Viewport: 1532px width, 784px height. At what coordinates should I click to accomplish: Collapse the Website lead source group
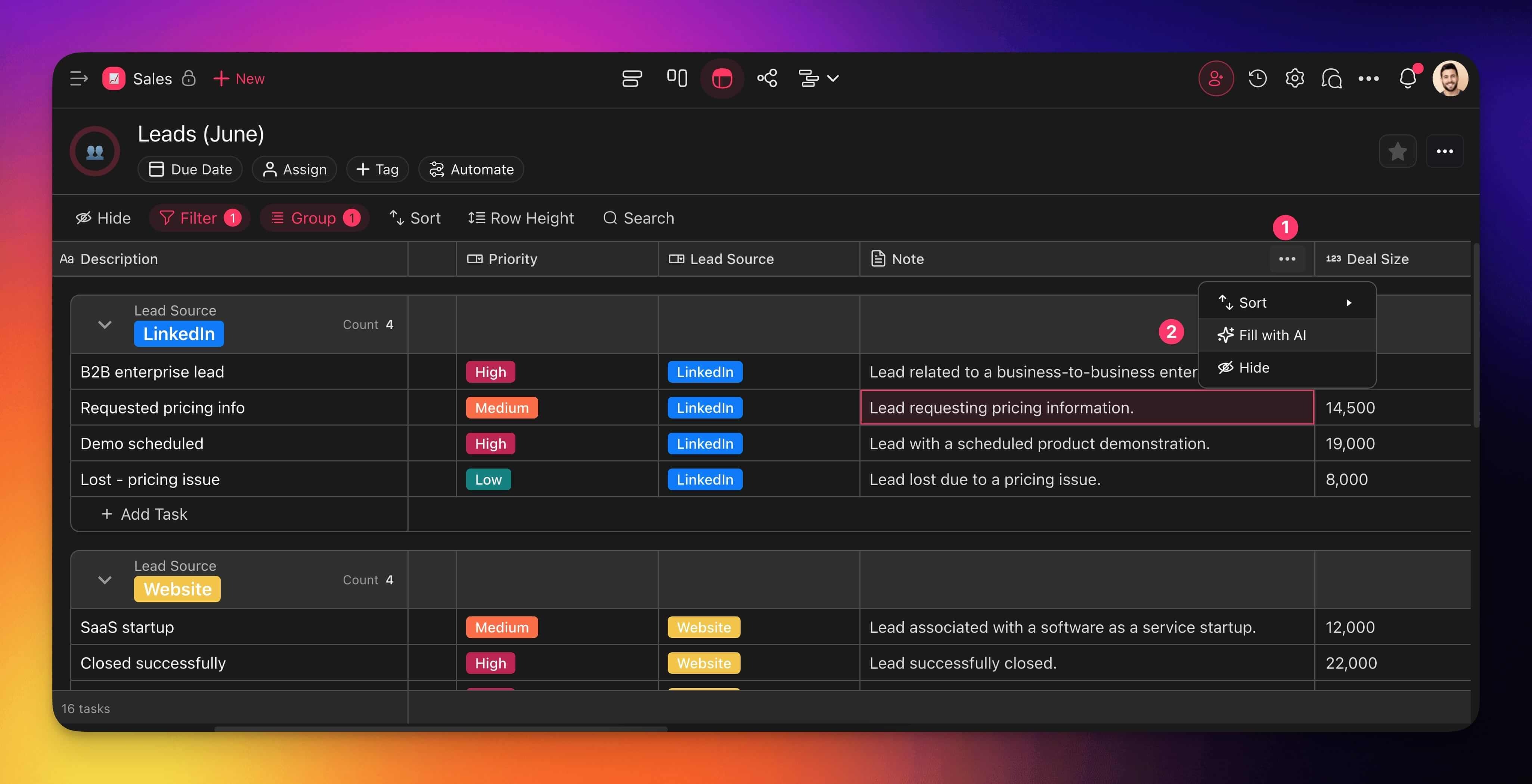coord(105,580)
